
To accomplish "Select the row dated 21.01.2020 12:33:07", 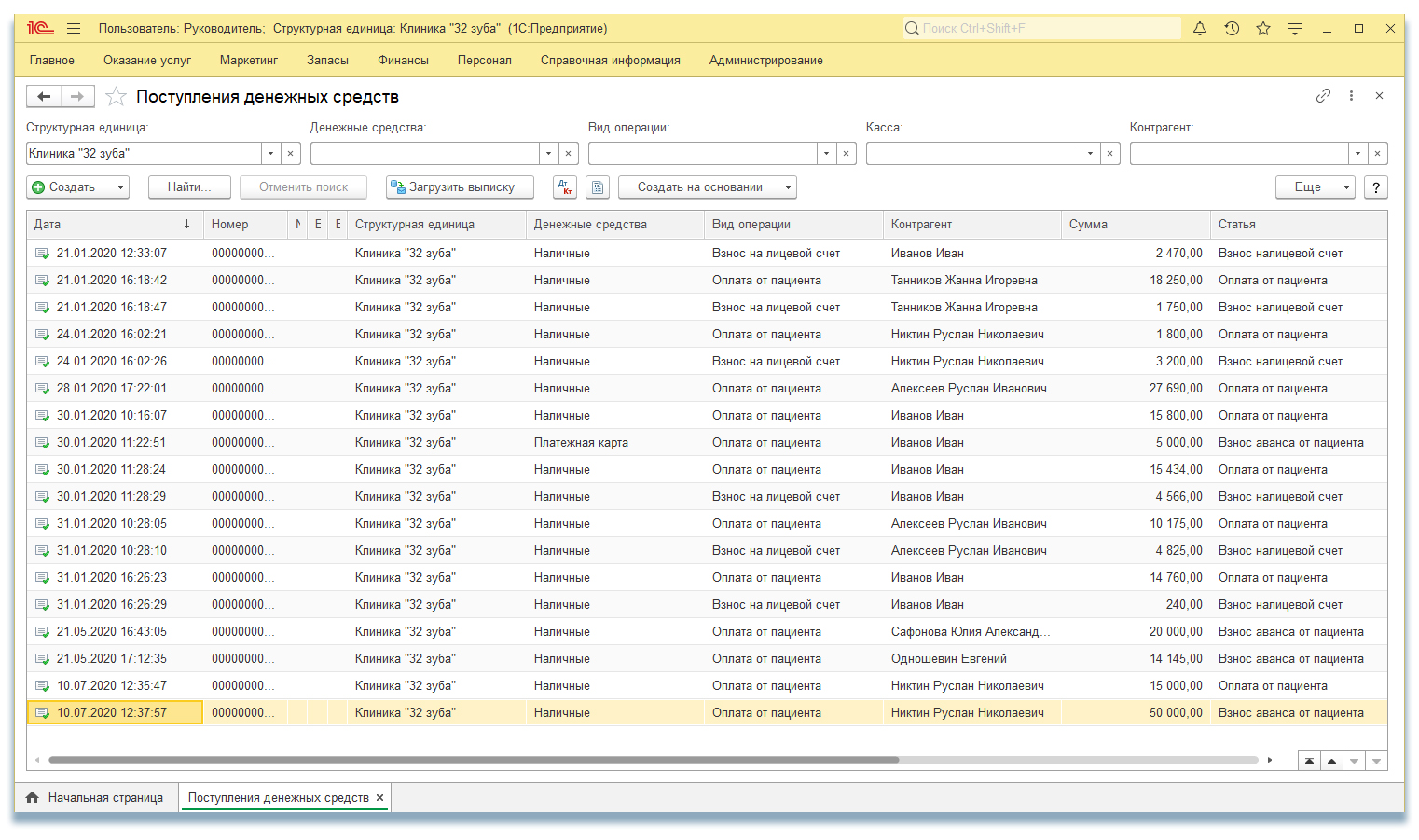I will (x=707, y=254).
